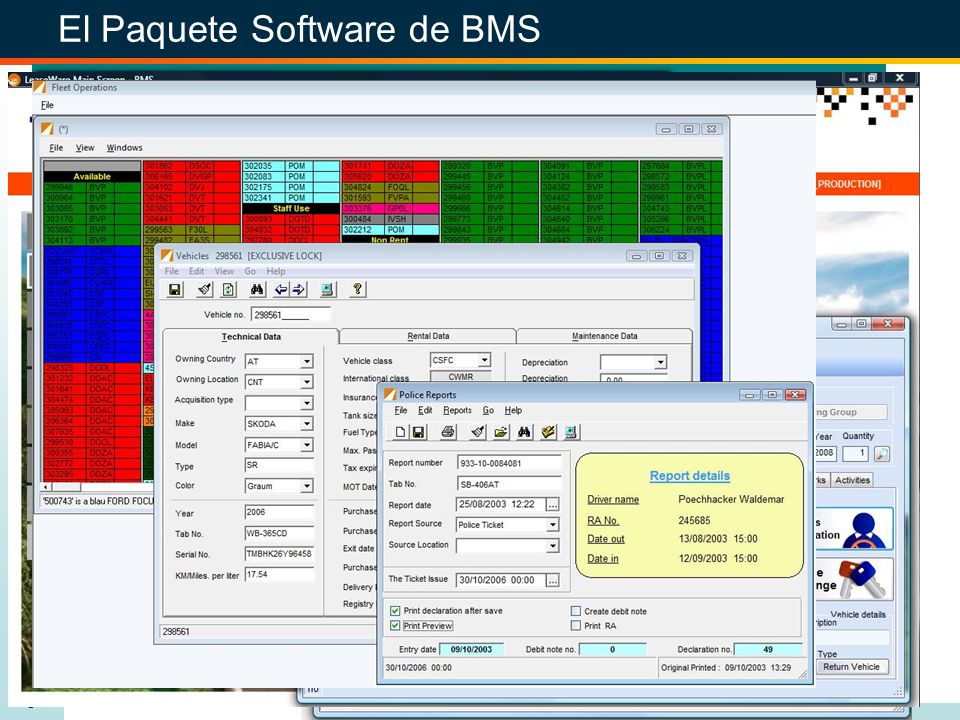Open the Owning Location dropdown
Viewport: 960px width, 720px height.
click(x=307, y=382)
